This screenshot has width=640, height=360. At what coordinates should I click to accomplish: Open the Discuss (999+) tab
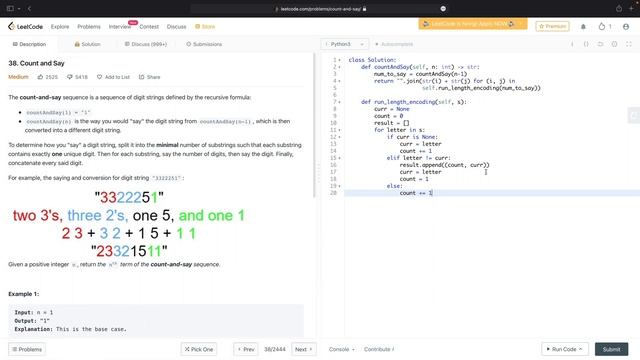click(x=146, y=44)
